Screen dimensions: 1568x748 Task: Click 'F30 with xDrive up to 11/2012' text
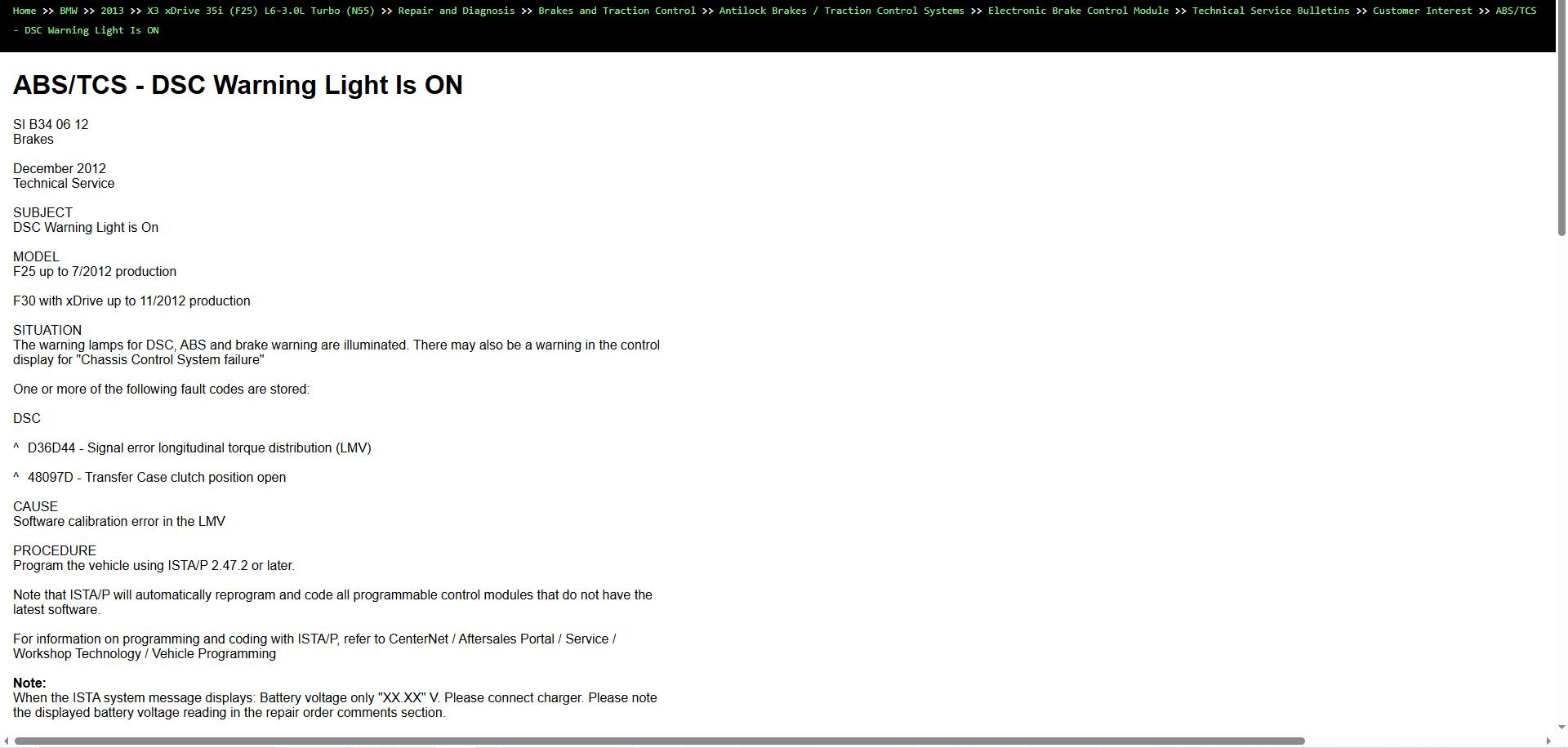click(131, 301)
